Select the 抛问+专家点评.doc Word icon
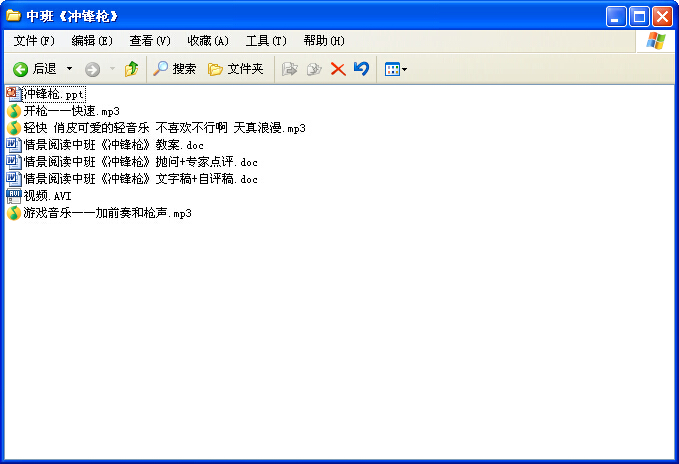 click(x=14, y=162)
